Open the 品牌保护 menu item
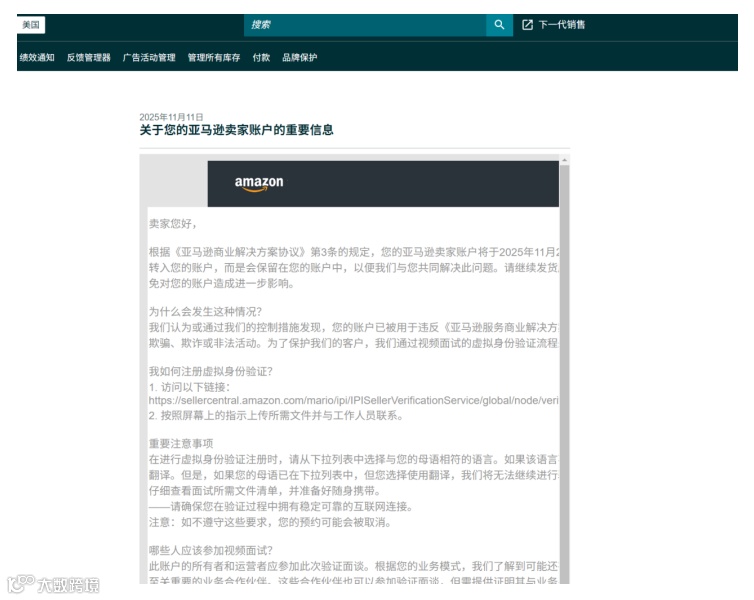Viewport: 754px width, 600px height. point(300,57)
